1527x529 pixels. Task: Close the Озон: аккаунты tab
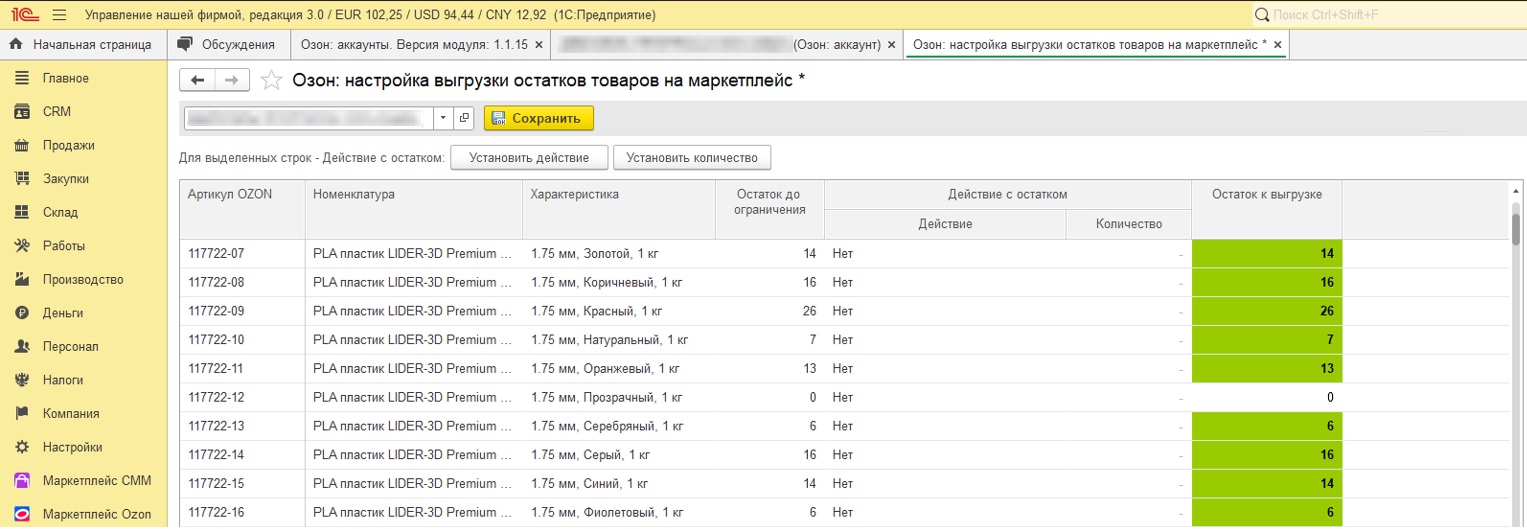[539, 45]
